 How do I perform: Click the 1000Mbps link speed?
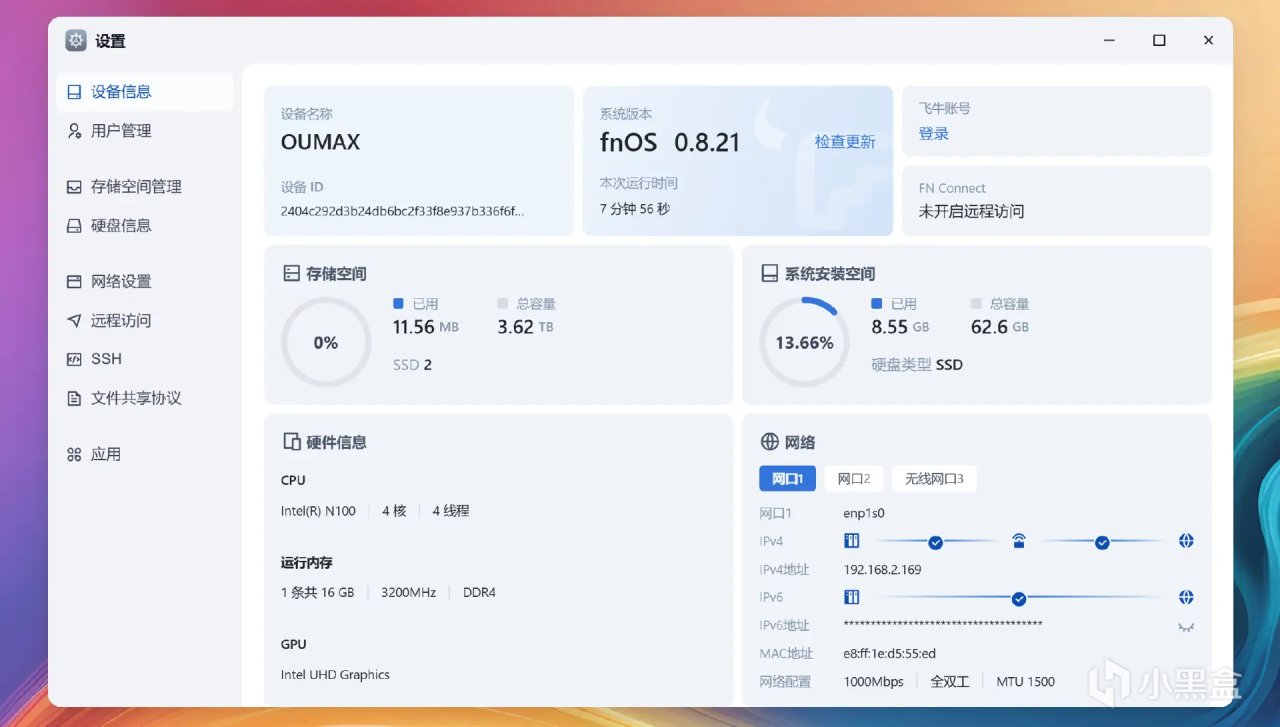click(x=874, y=681)
